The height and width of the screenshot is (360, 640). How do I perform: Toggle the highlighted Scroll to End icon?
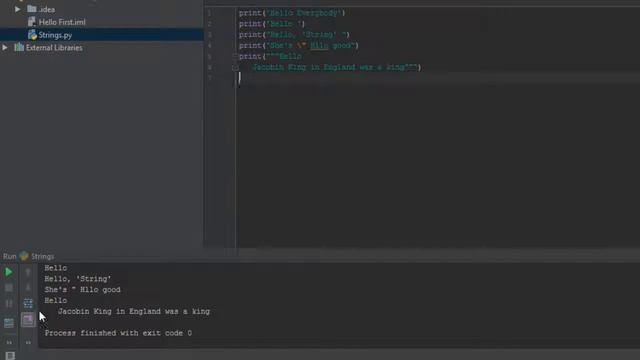(x=28, y=320)
